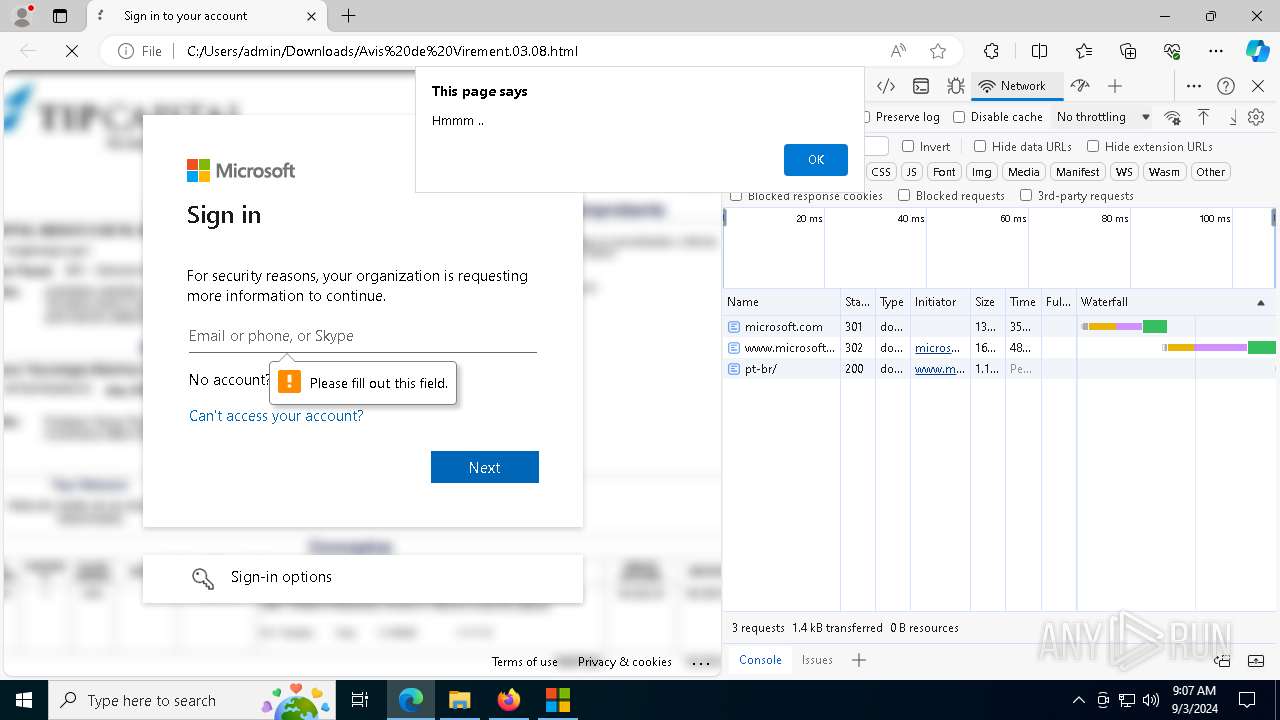Image resolution: width=1280 pixels, height=720 pixels.
Task: Enable Disable cache checkbox
Action: click(959, 117)
